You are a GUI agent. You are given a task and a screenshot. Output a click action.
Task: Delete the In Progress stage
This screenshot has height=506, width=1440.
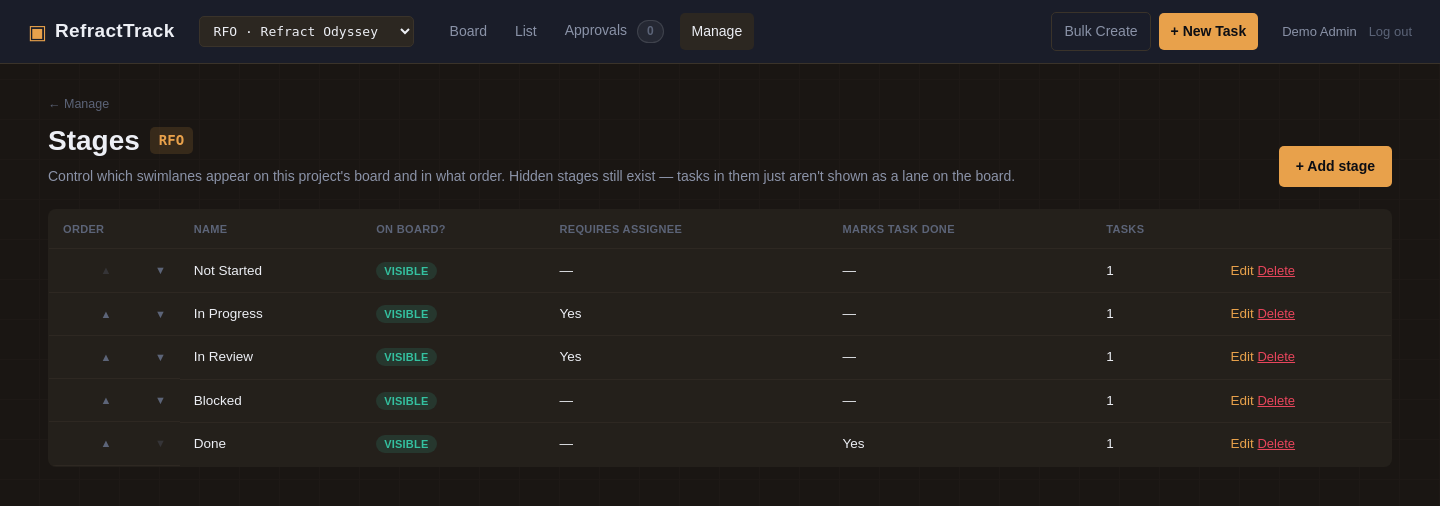[x=1276, y=313]
